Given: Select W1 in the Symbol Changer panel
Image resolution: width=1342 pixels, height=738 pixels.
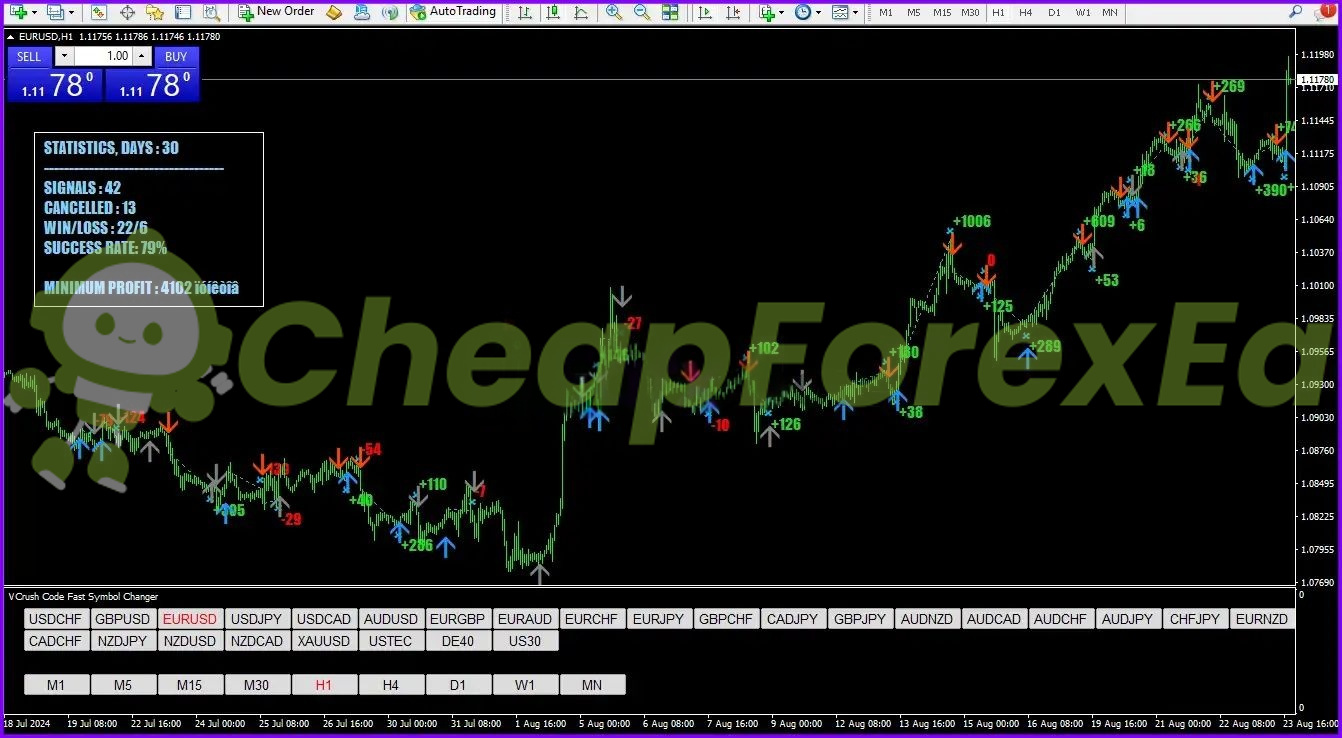Looking at the screenshot, I should (x=525, y=685).
